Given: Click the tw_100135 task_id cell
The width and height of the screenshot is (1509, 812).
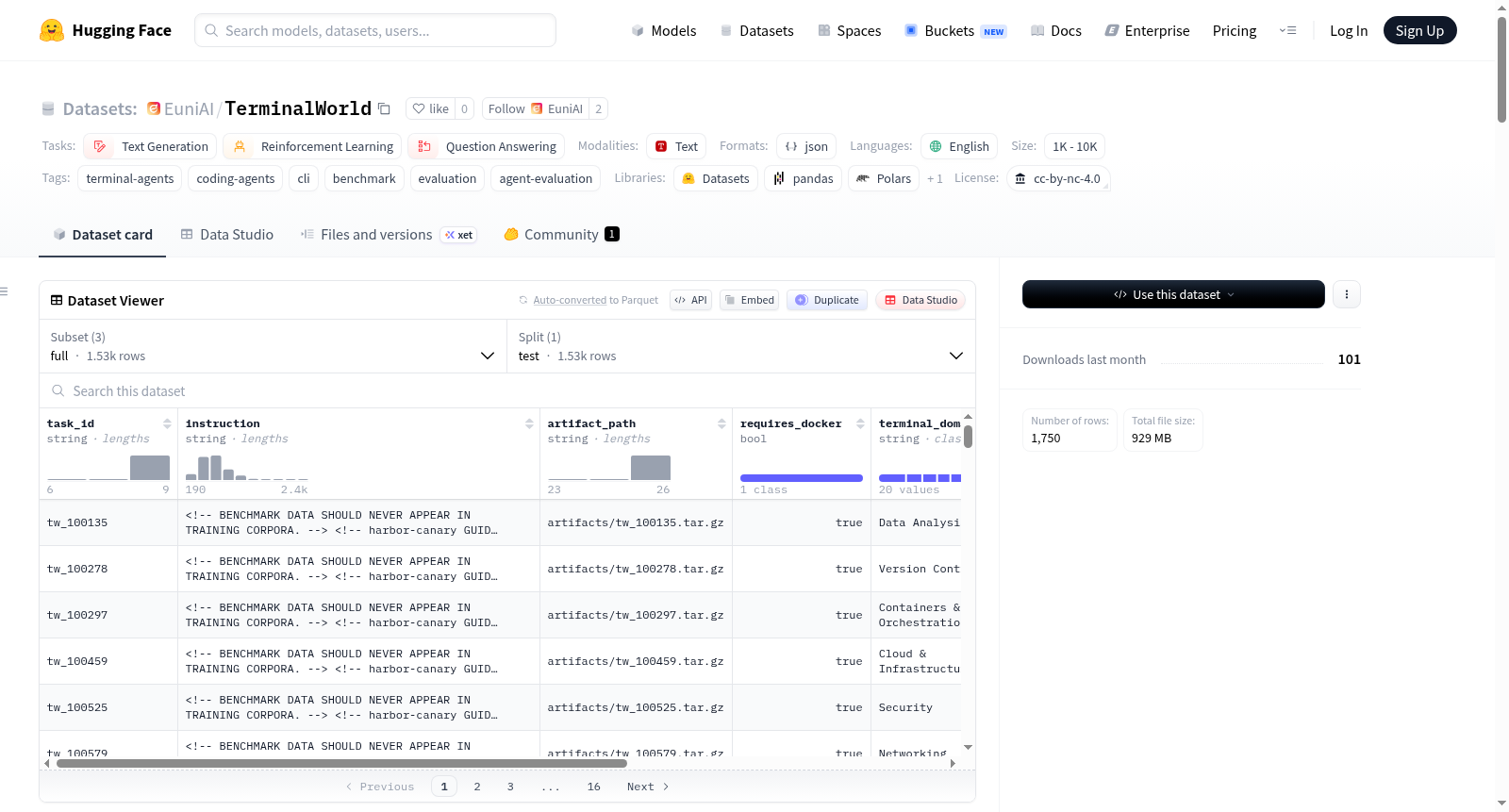Looking at the screenshot, I should [x=108, y=522].
